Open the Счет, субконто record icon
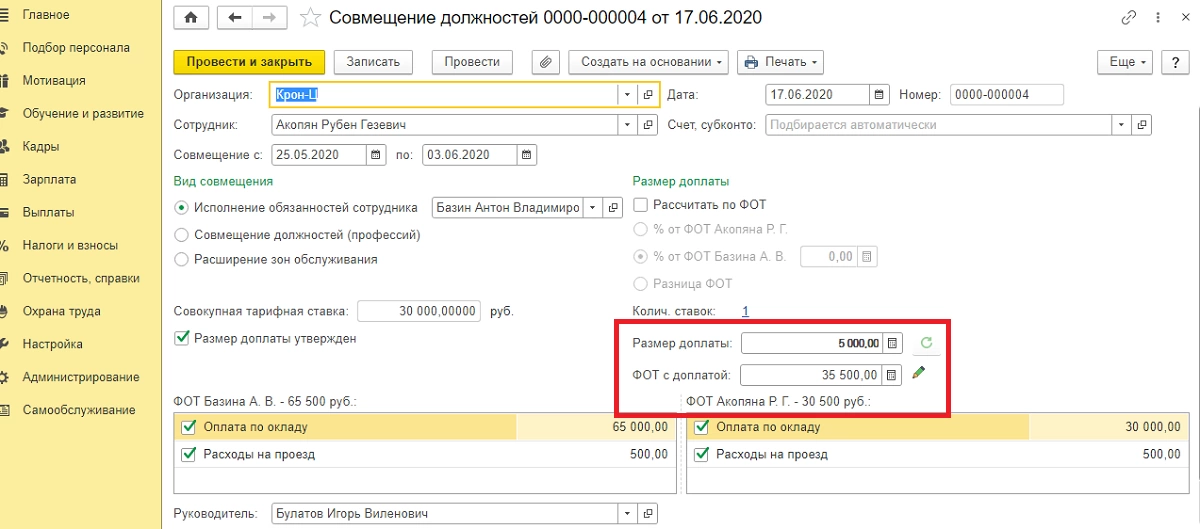Viewport: 1200px width, 529px height. click(x=1142, y=125)
